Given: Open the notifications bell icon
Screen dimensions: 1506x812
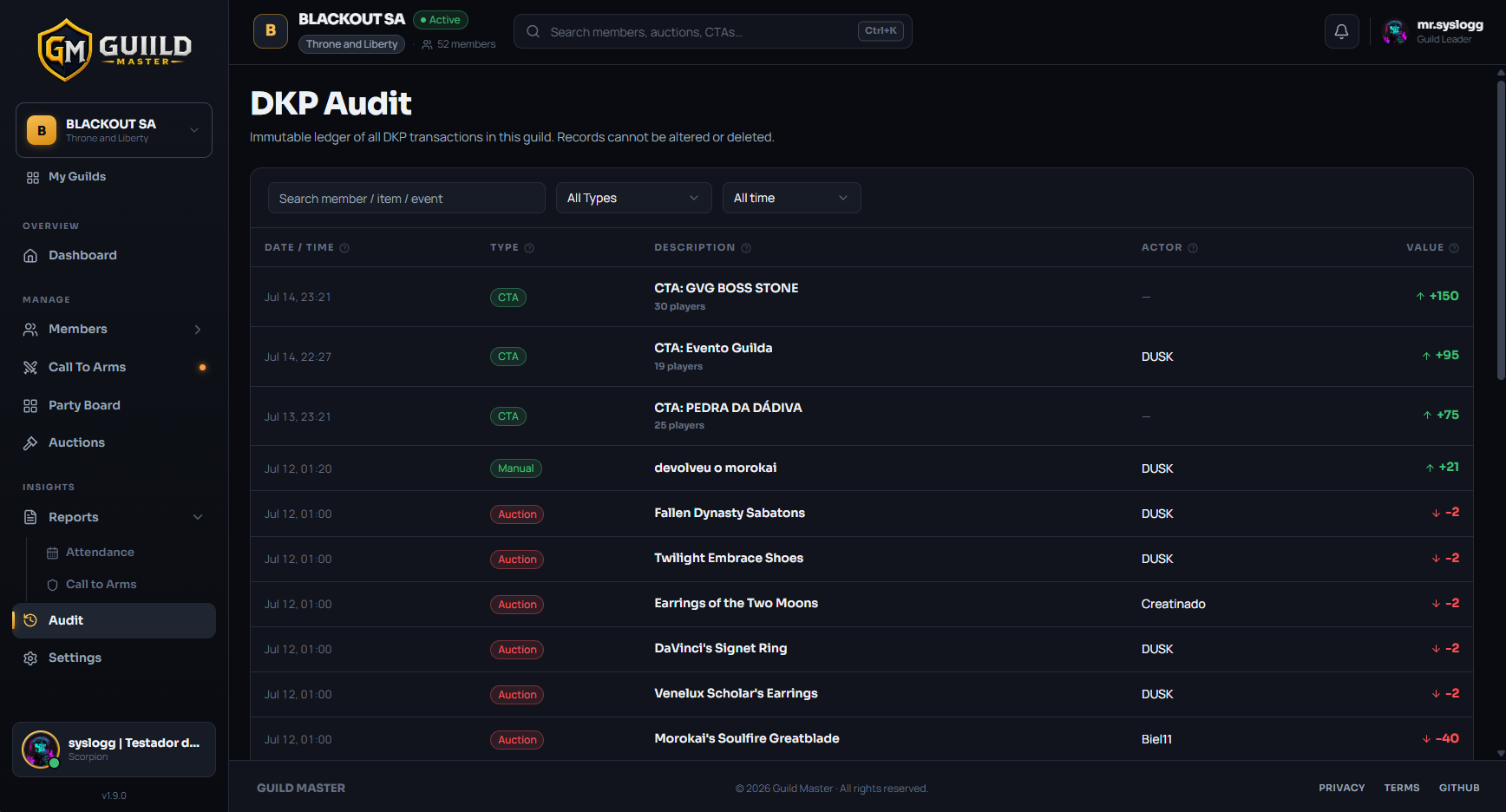Looking at the screenshot, I should pos(1341,31).
